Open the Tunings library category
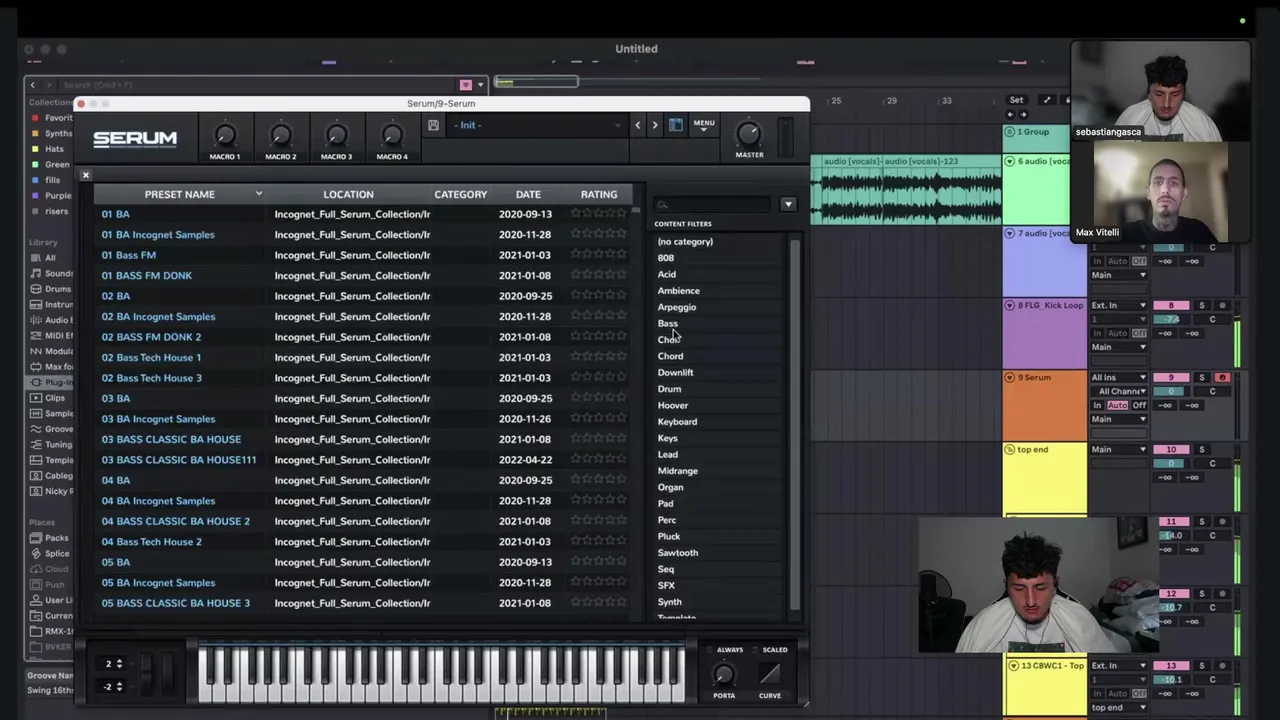The height and width of the screenshot is (720, 1280). click(50, 444)
